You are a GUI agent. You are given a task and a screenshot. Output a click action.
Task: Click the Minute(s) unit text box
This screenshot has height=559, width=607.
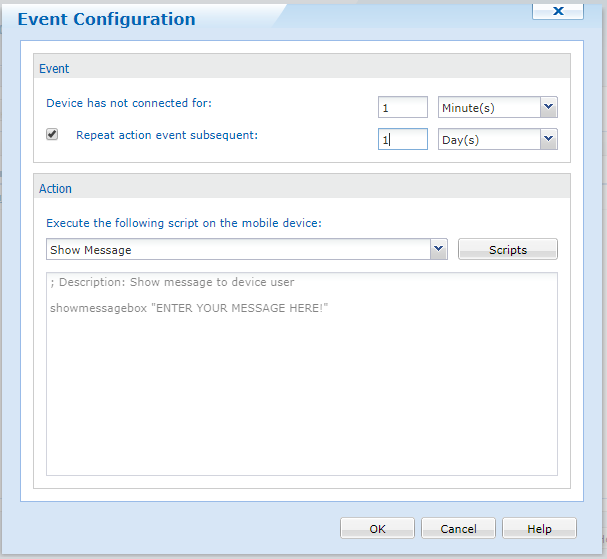pos(488,107)
